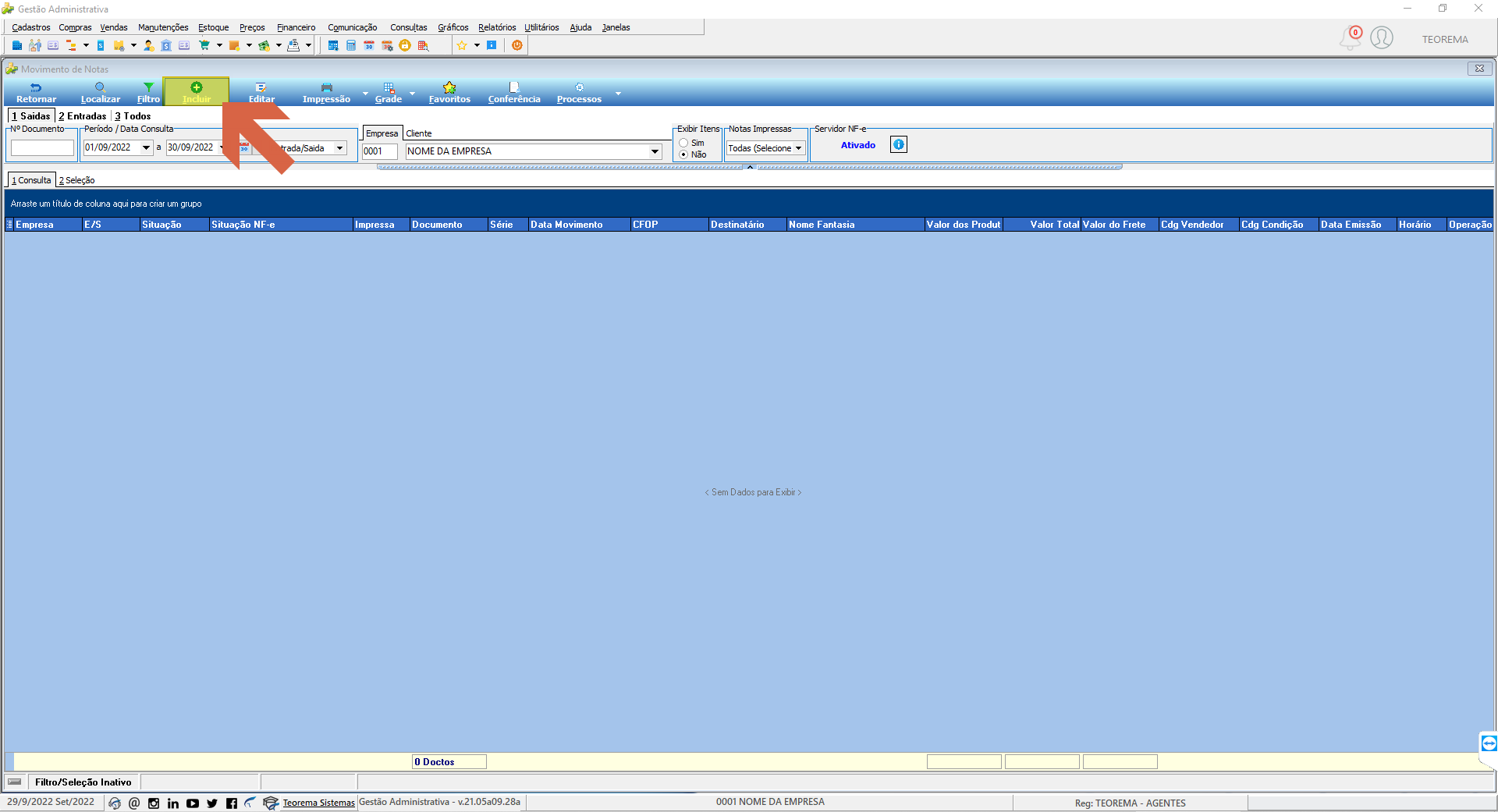
Task: Expand the start date 01/09/2022 dropdown
Action: (x=146, y=147)
